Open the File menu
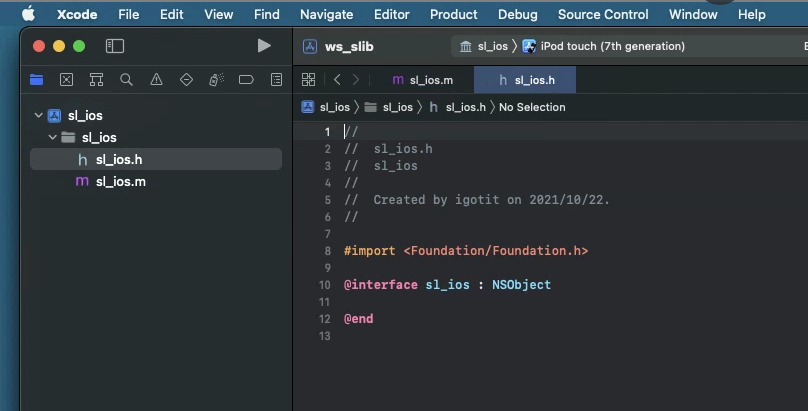This screenshot has height=411, width=808. pyautogui.click(x=128, y=14)
